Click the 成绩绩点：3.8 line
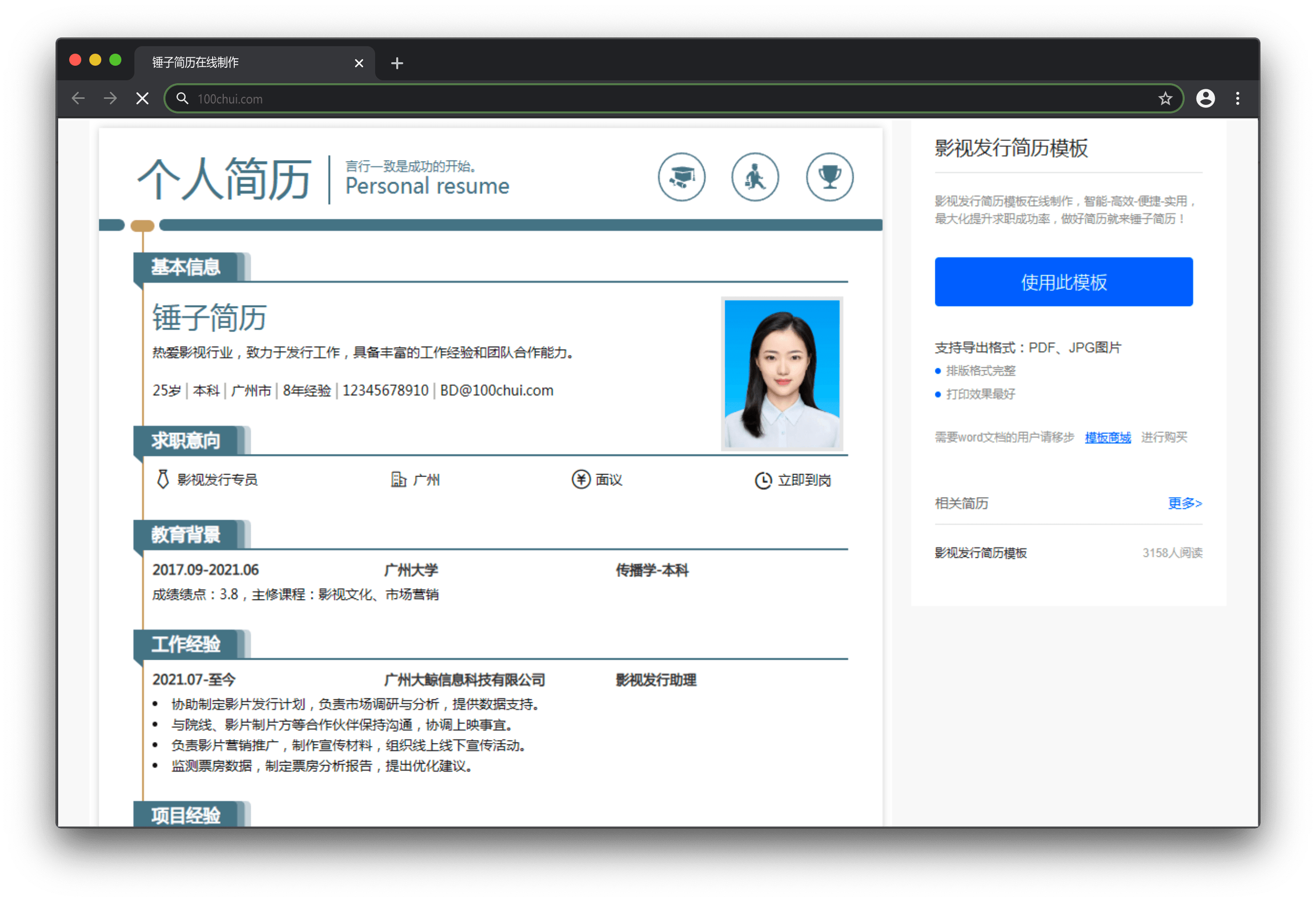Screen dimensions: 1316x902 pyautogui.click(x=295, y=594)
